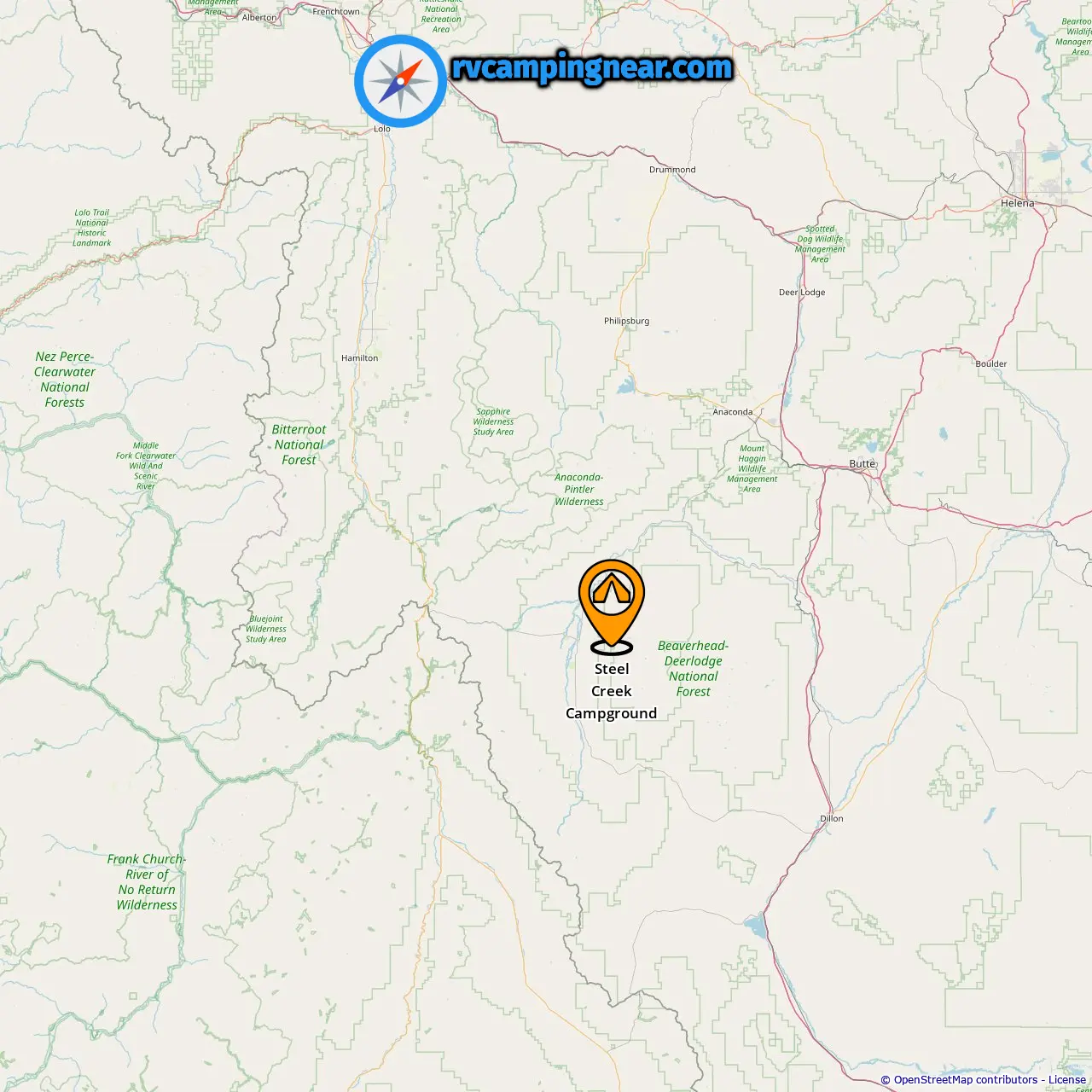Screen dimensions: 1092x1092
Task: Click the Philipsburg town label
Action: coord(627,321)
